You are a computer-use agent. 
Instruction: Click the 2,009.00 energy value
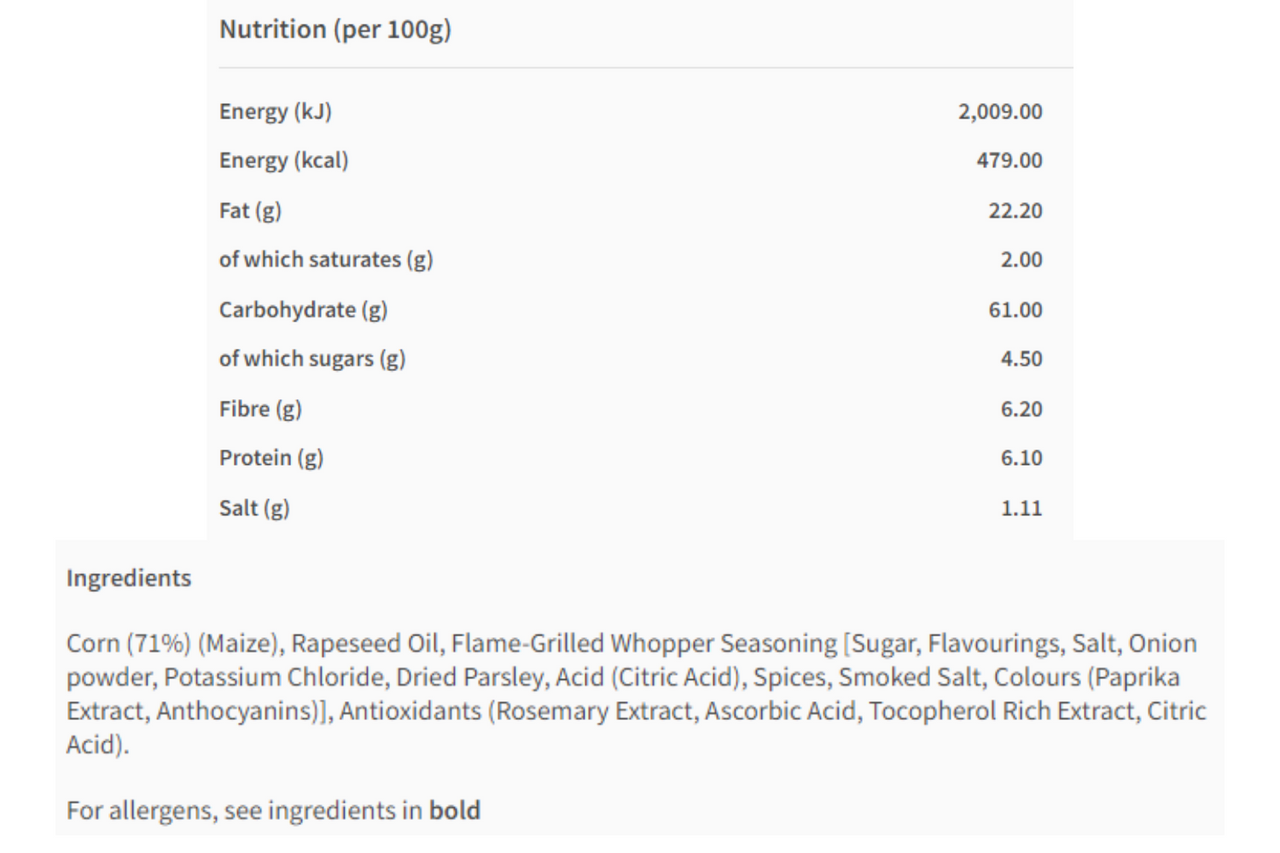point(1000,111)
